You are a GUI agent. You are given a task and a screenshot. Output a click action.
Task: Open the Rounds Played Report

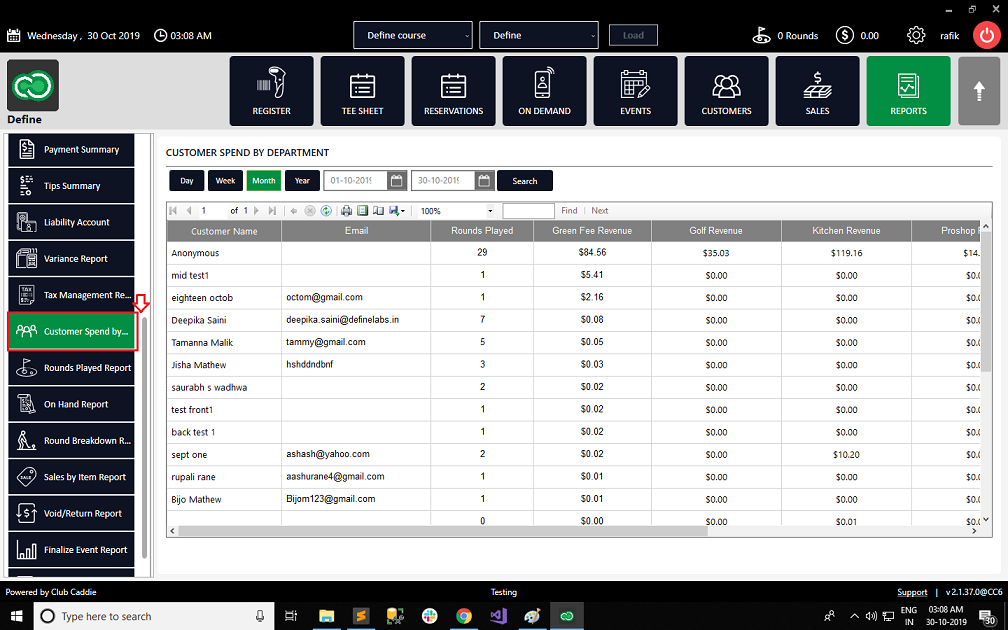click(x=71, y=368)
